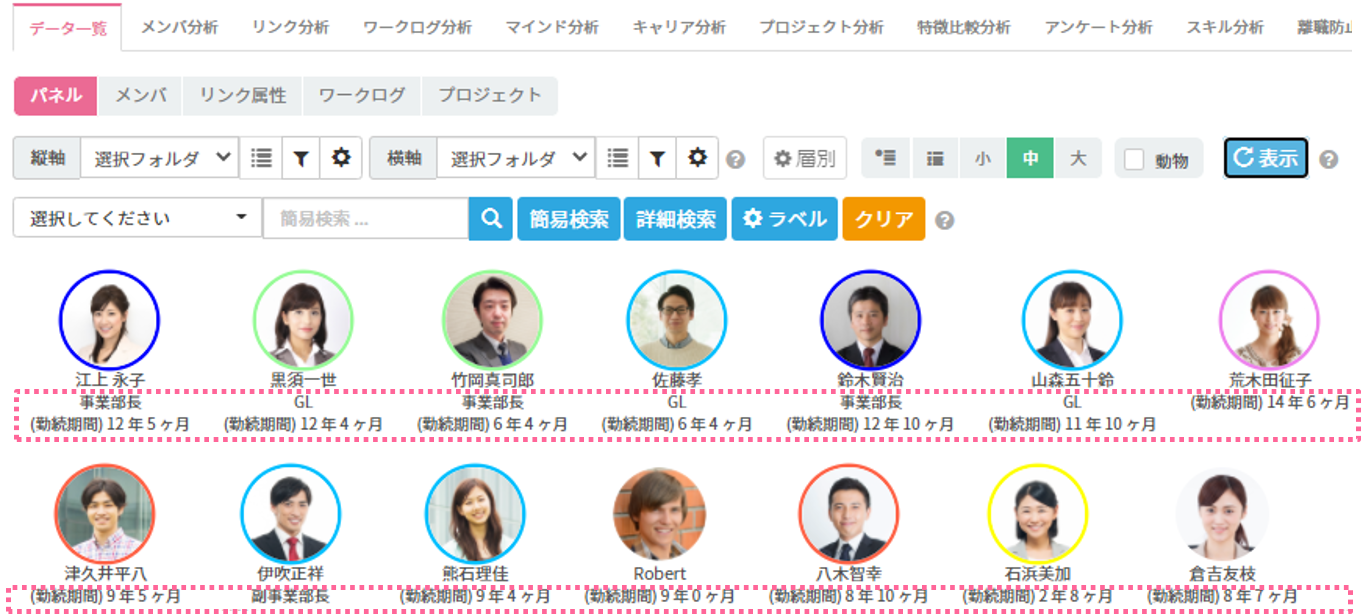Open the ワークログ sub-tab
Screen dimensions: 1361x614
click(x=362, y=96)
